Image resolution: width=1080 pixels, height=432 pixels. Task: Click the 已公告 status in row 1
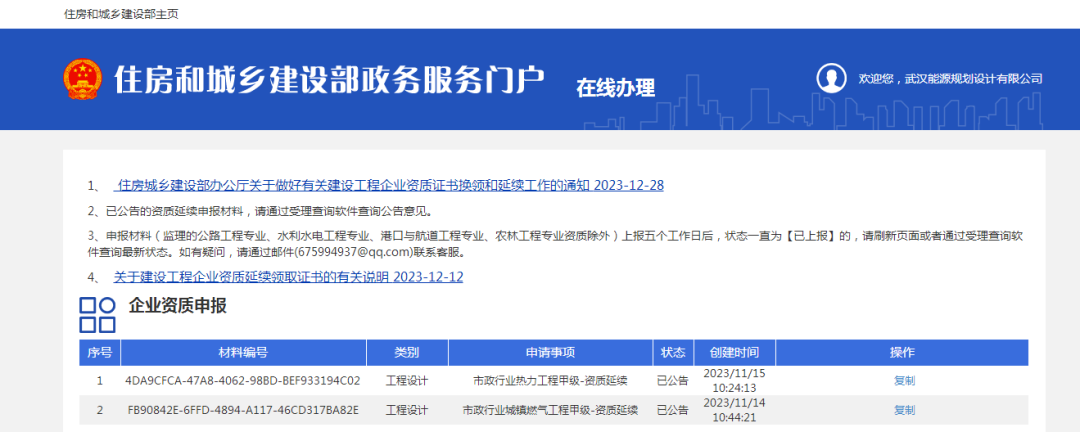[x=673, y=380]
